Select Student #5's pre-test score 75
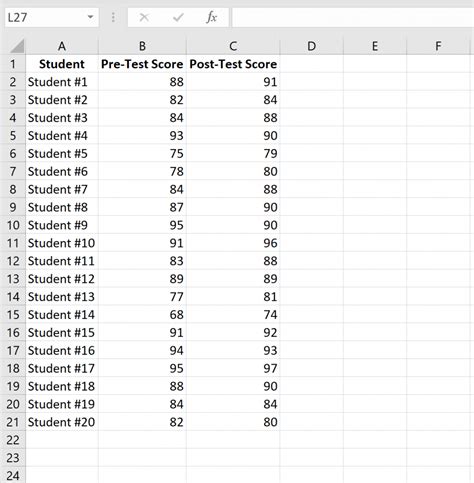This screenshot has width=474, height=483. coord(142,153)
